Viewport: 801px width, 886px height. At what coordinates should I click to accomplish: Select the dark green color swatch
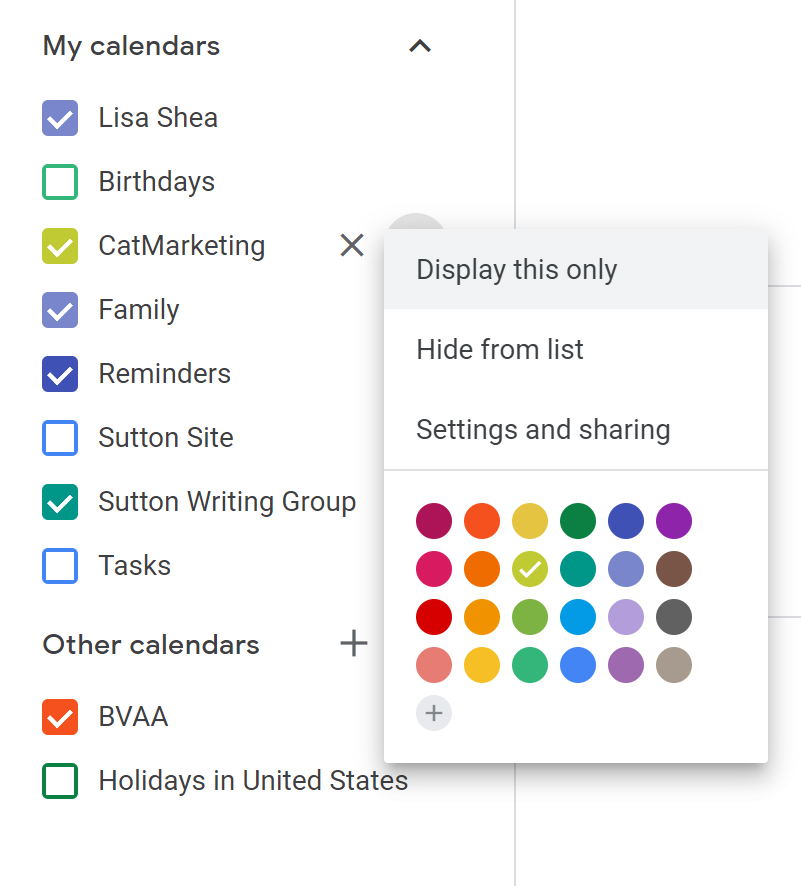click(578, 521)
